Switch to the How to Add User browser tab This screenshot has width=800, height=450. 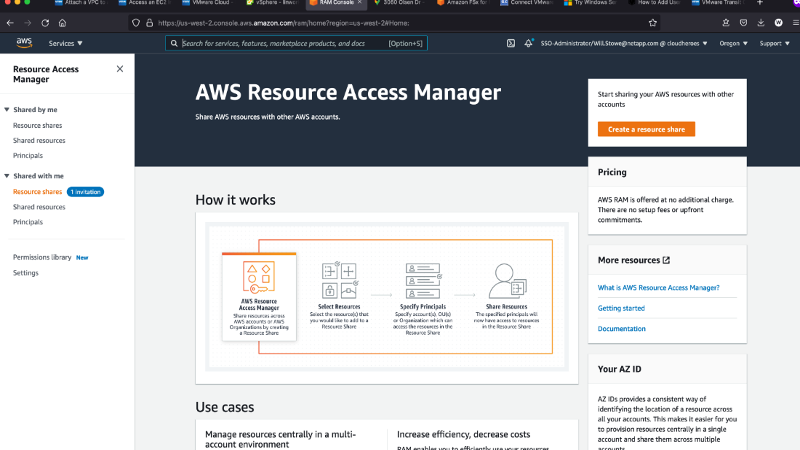(656, 3)
